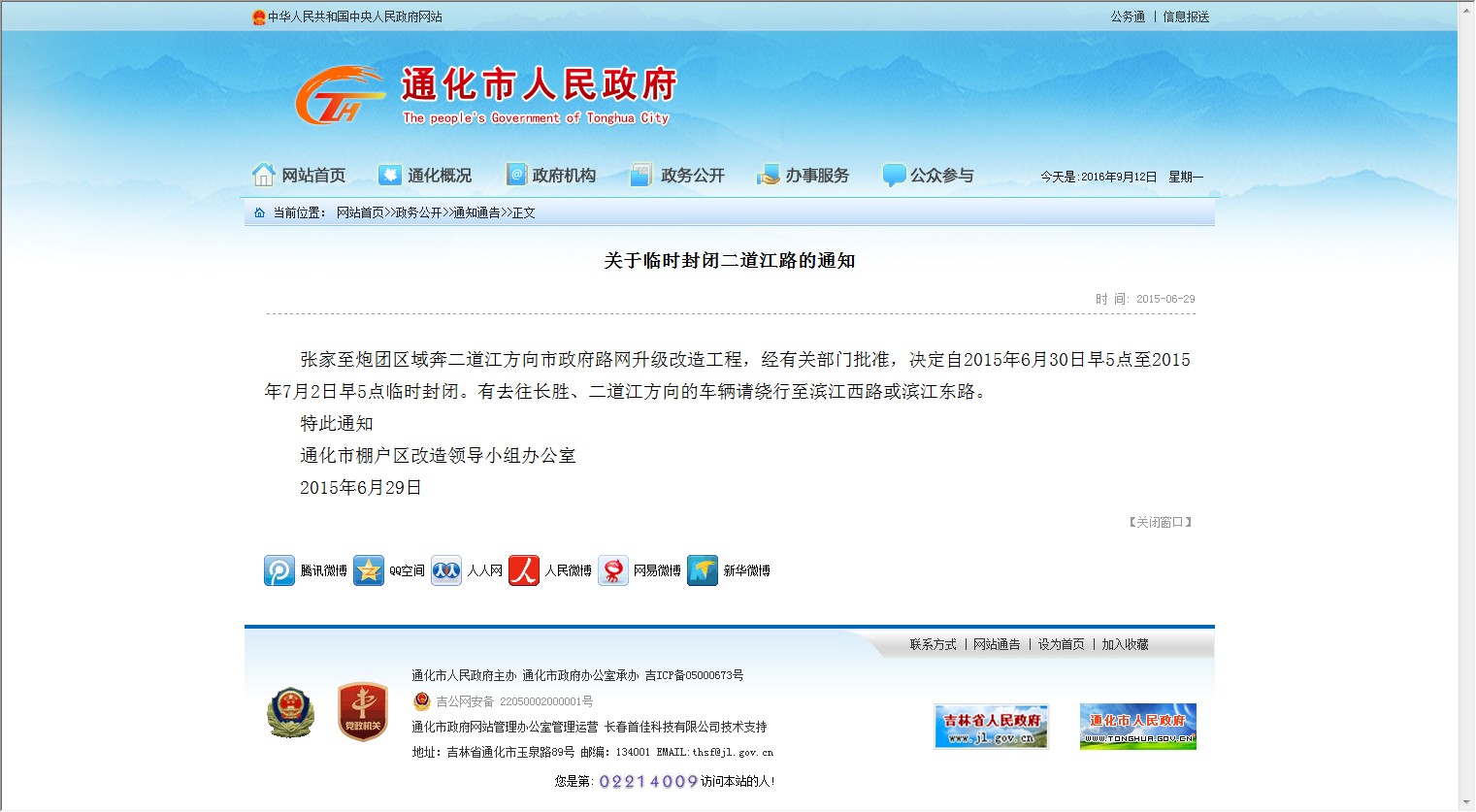Click the TH logo of Tonghua government
Image resolution: width=1476 pixels, height=812 pixels.
[x=340, y=96]
